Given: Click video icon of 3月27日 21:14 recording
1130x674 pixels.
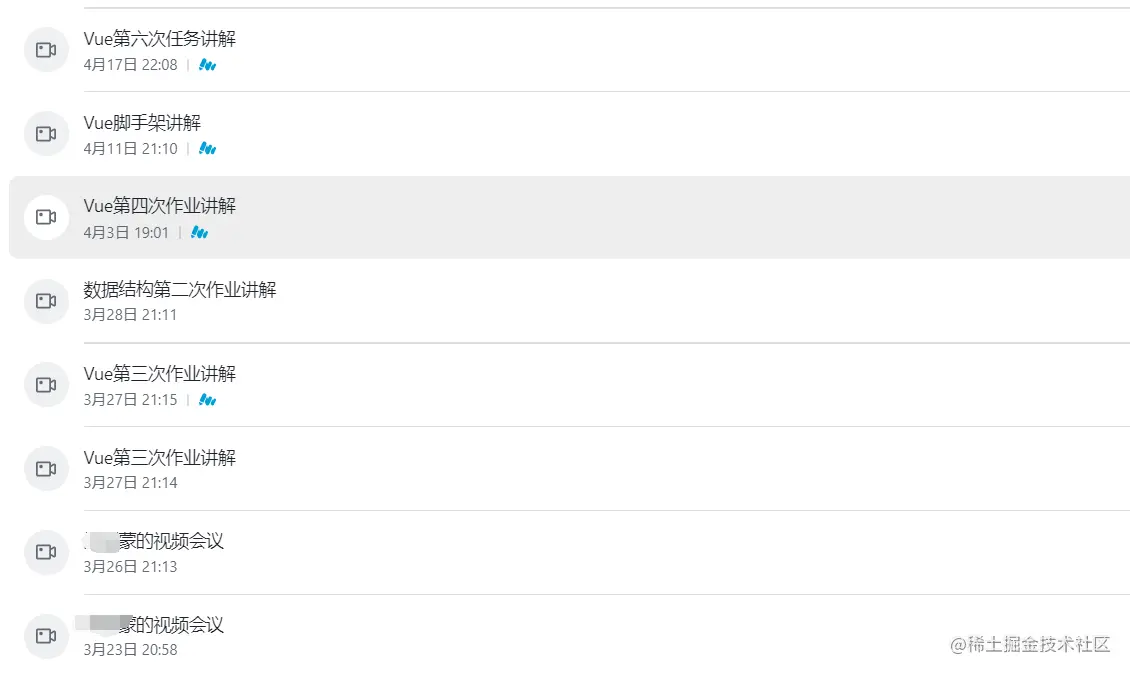Looking at the screenshot, I should 46,469.
